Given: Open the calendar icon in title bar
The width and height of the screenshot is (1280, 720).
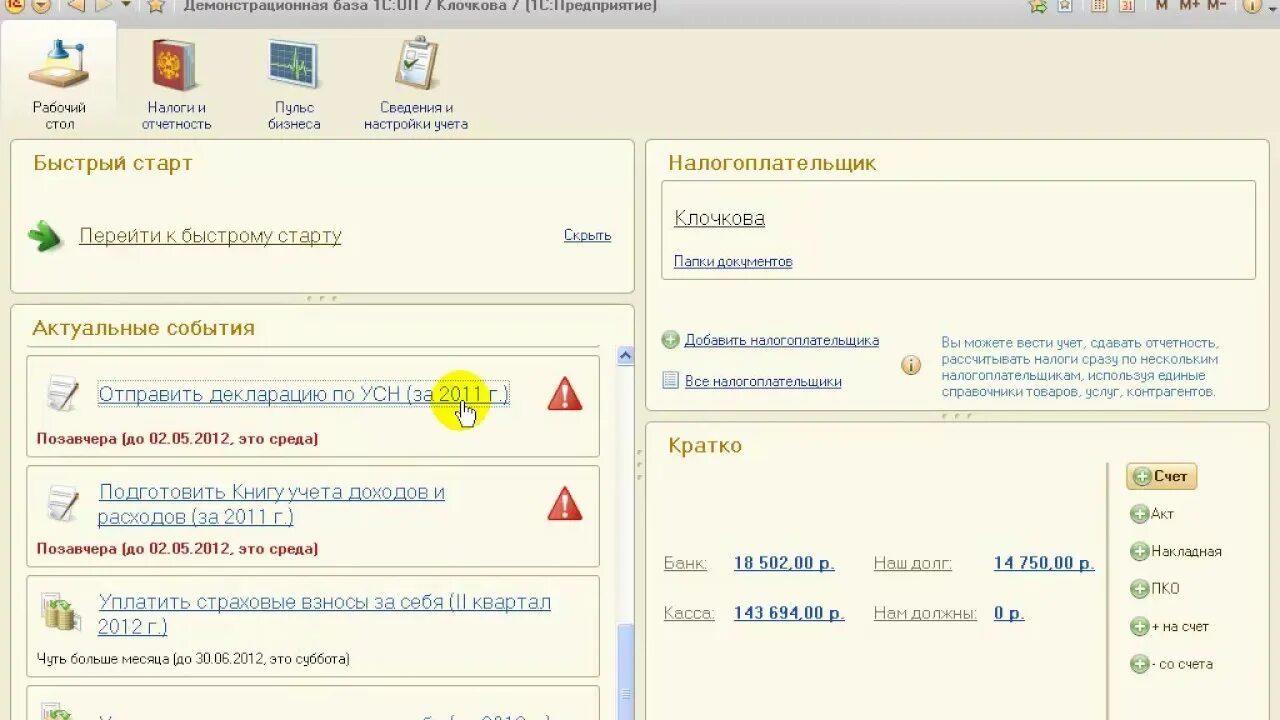Looking at the screenshot, I should click(x=1127, y=6).
